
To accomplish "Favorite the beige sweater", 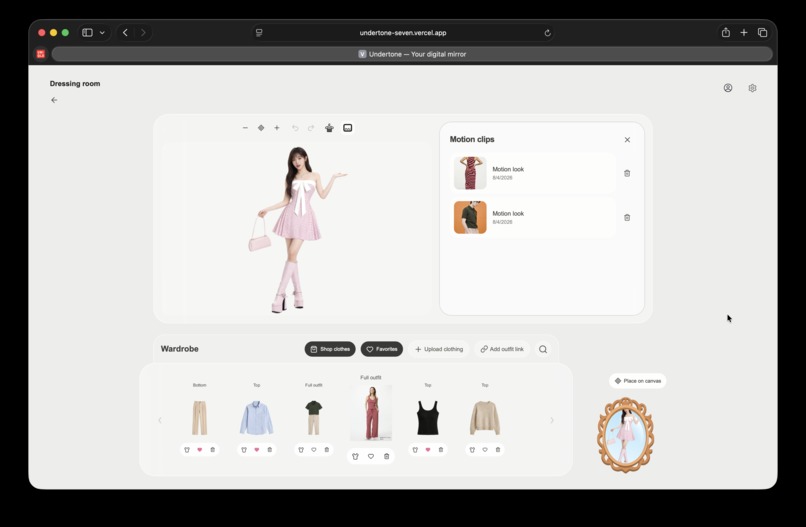I will tap(485, 450).
